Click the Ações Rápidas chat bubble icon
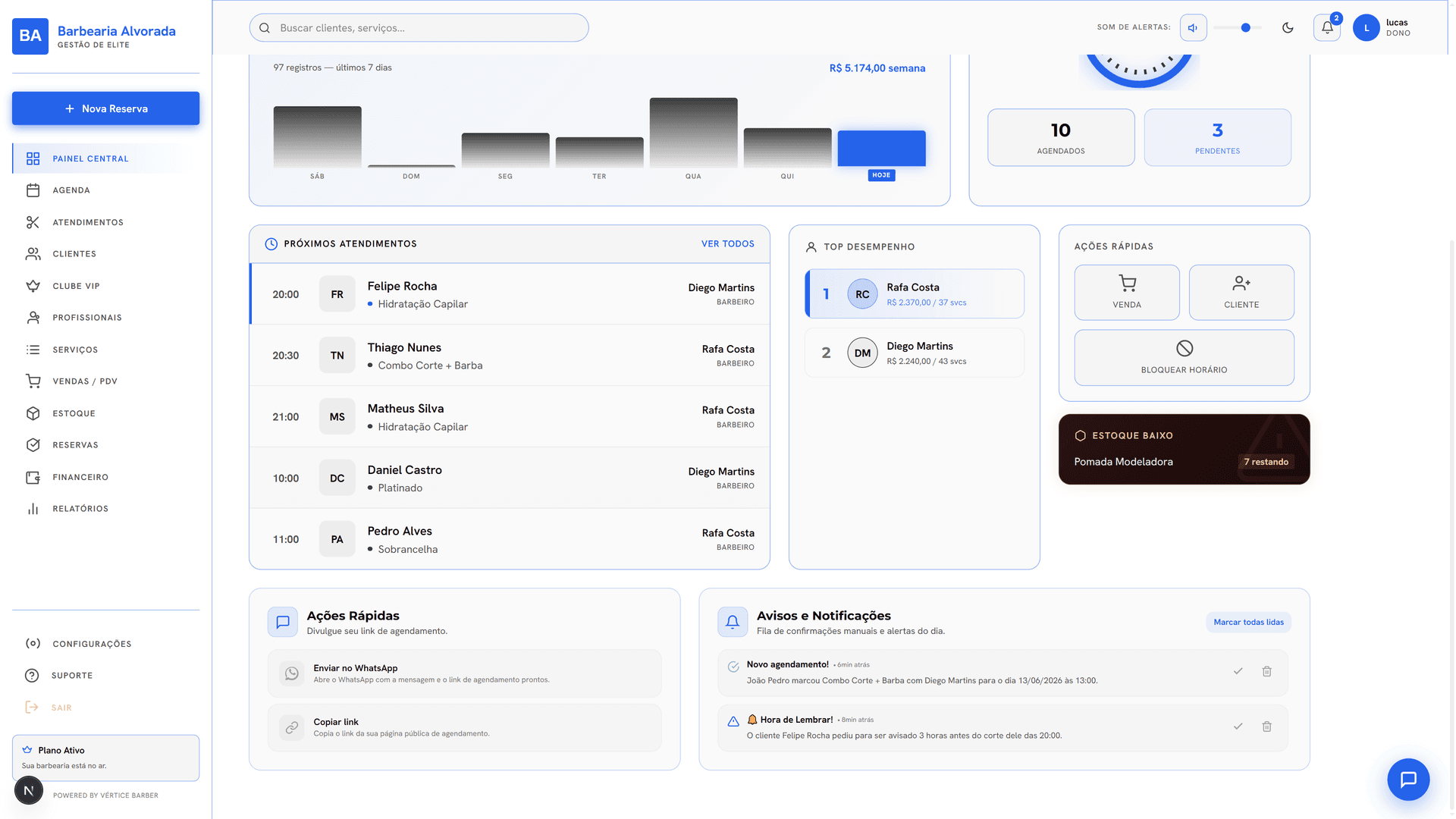 tap(282, 622)
